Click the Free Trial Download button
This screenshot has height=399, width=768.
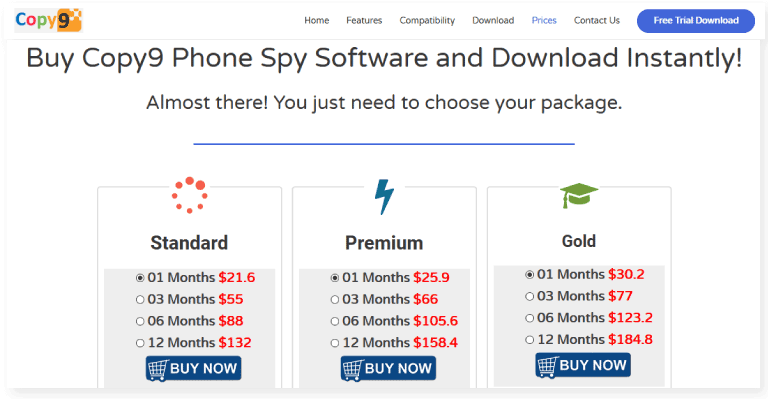coord(696,21)
